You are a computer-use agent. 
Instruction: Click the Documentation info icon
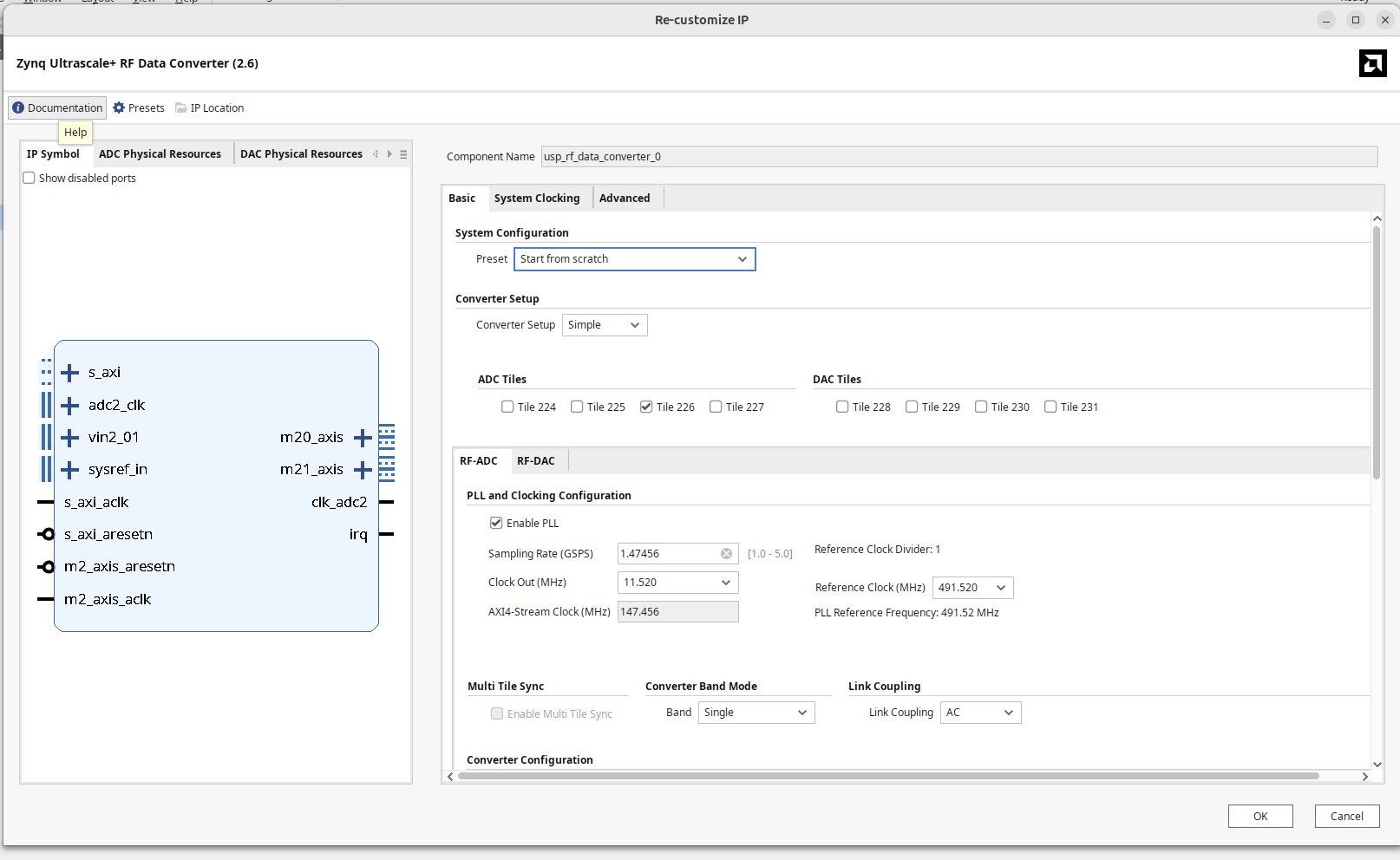pyautogui.click(x=18, y=108)
